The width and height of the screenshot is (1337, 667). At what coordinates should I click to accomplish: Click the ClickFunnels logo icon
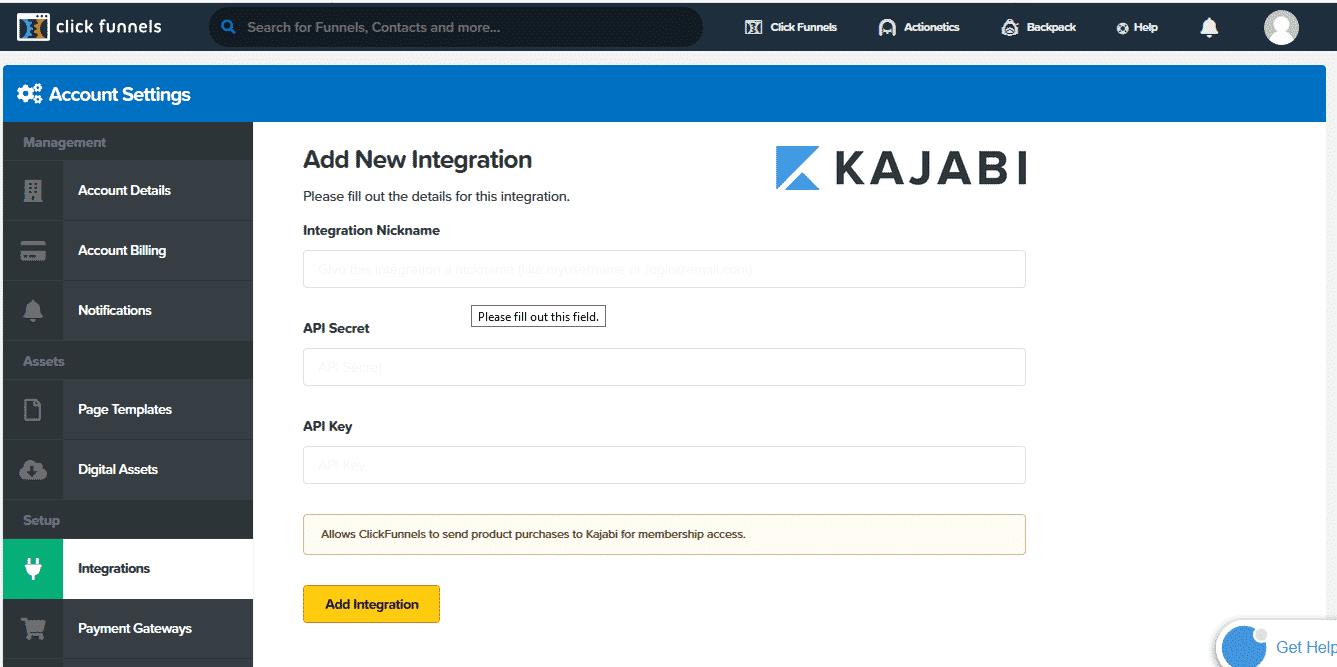[33, 27]
